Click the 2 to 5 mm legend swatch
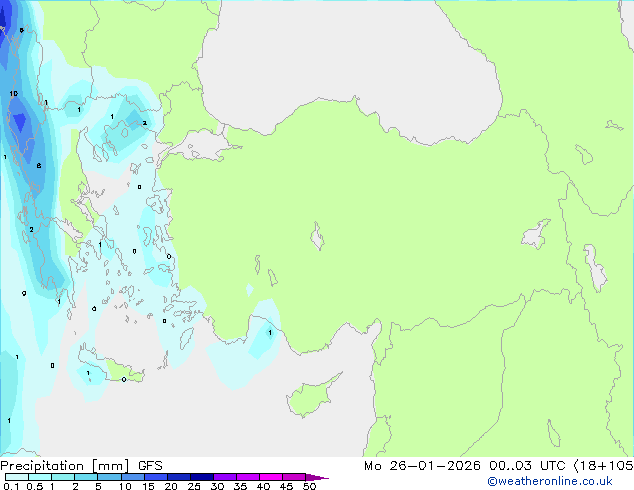634x490 pixels. point(86,477)
